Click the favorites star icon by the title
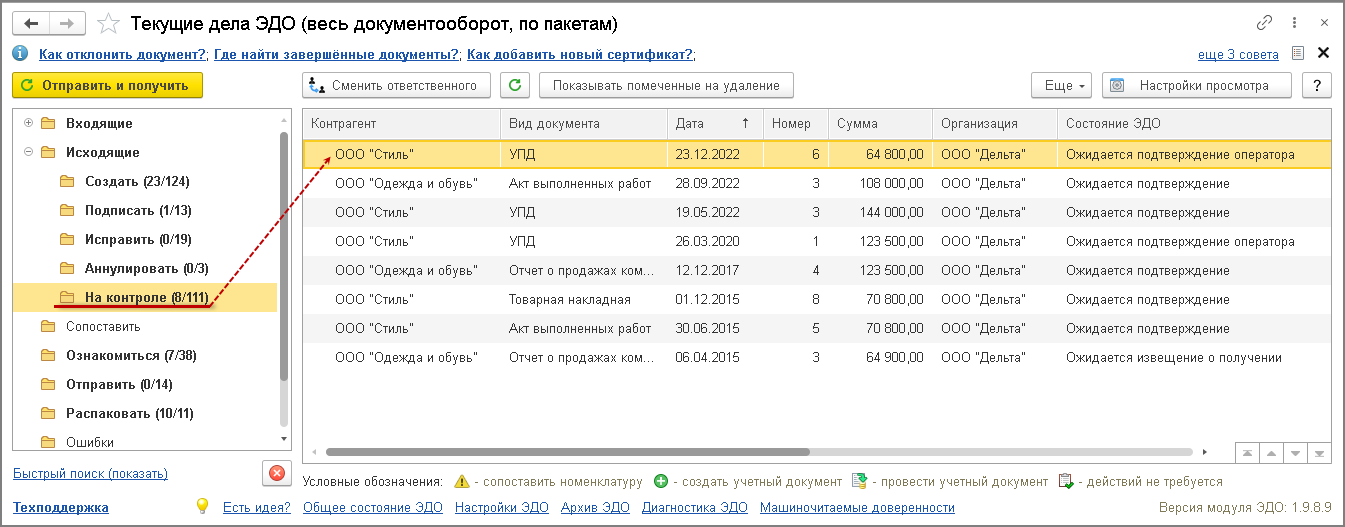The image size is (1345, 527). point(111,22)
